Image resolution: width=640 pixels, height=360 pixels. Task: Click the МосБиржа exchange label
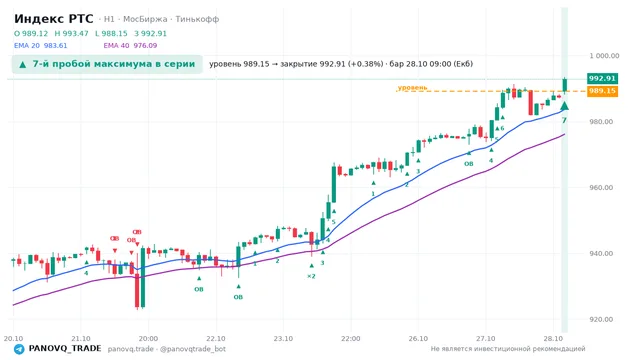pos(145,19)
